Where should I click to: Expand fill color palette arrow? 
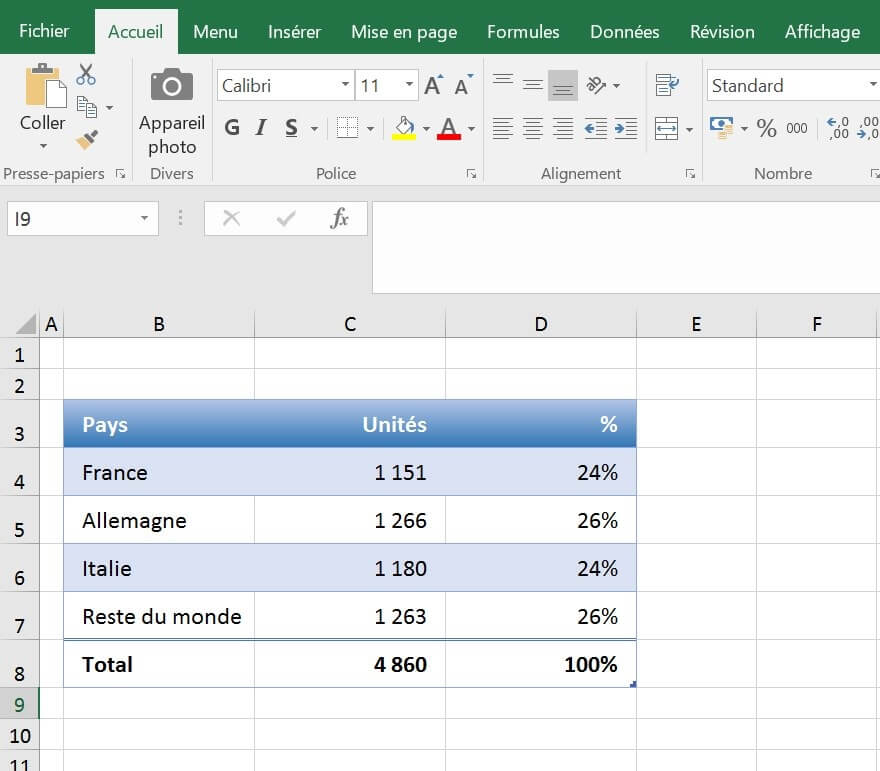click(x=427, y=128)
